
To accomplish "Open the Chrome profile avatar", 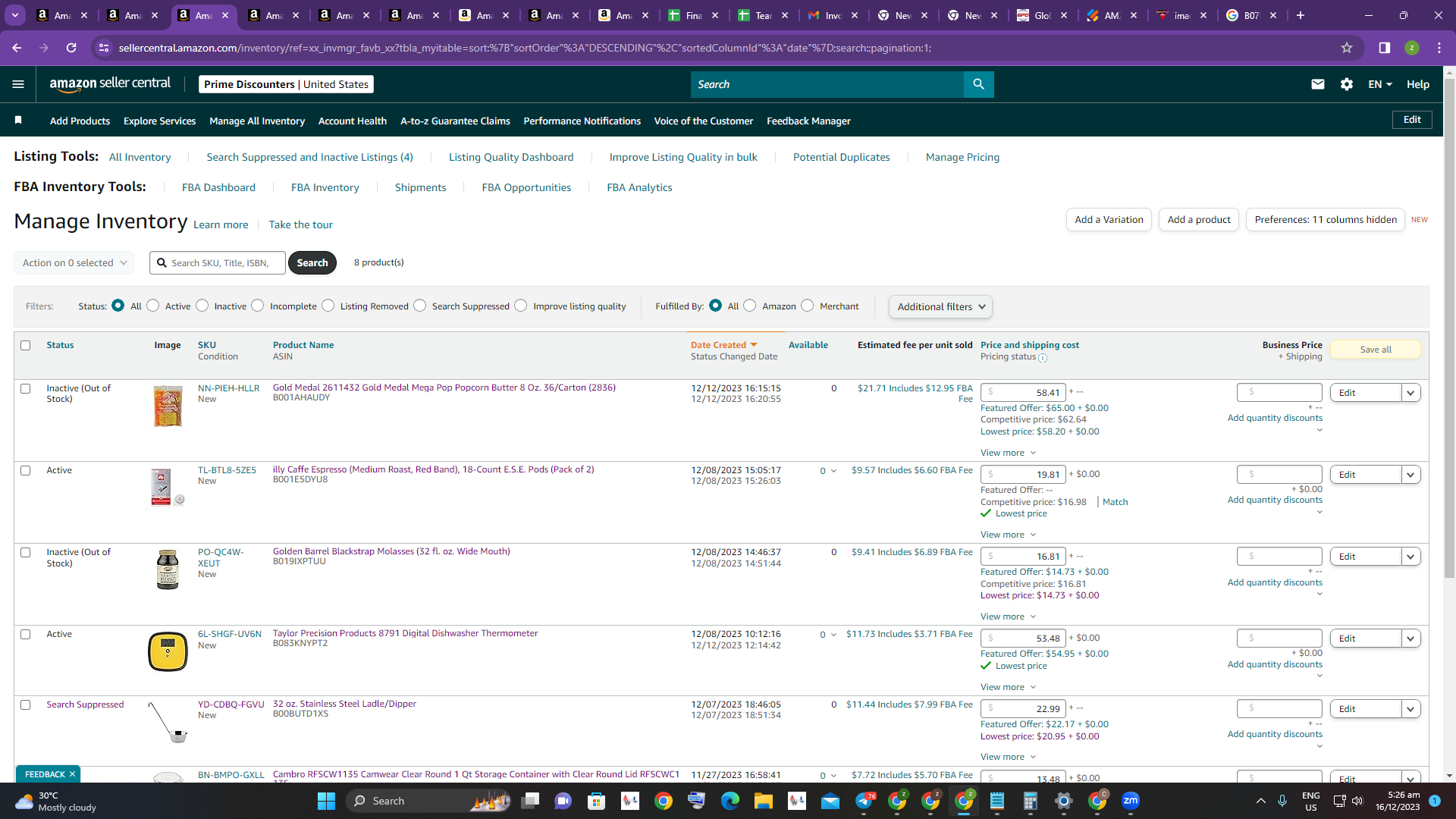I will point(1412,48).
